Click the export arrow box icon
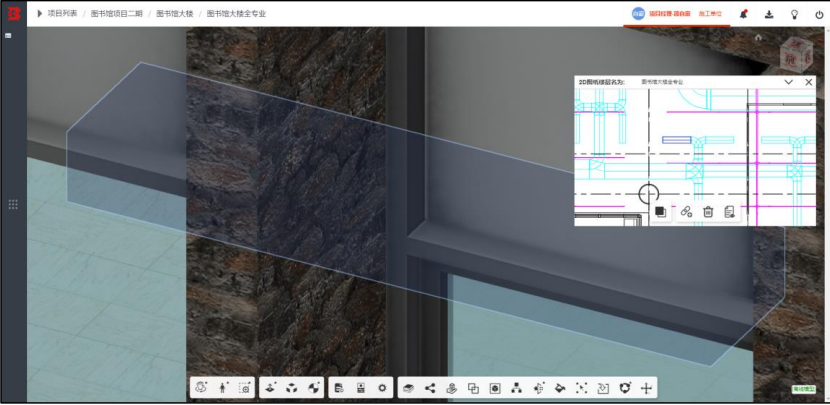This screenshot has width=830, height=405. [603, 388]
